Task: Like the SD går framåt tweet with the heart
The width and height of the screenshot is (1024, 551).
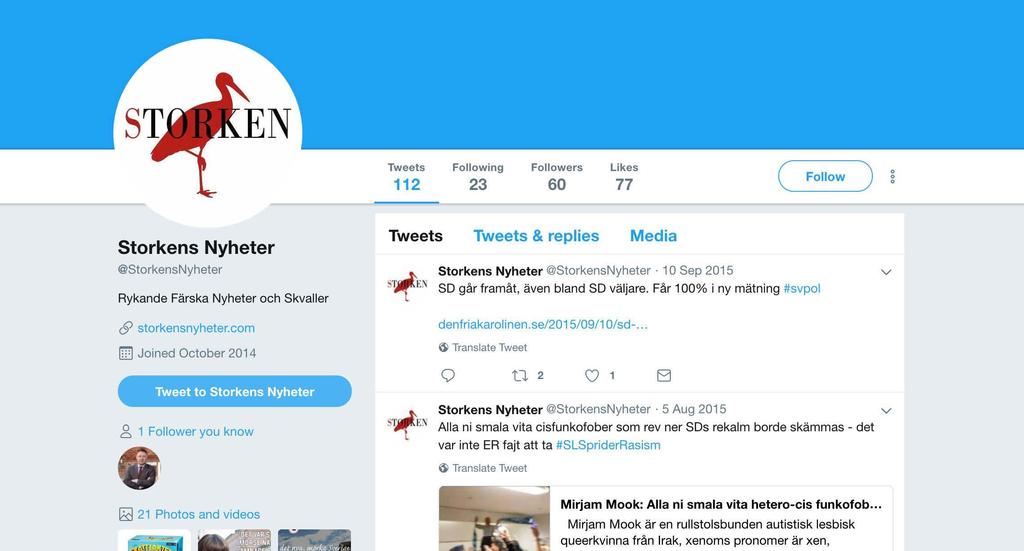Action: pos(592,375)
